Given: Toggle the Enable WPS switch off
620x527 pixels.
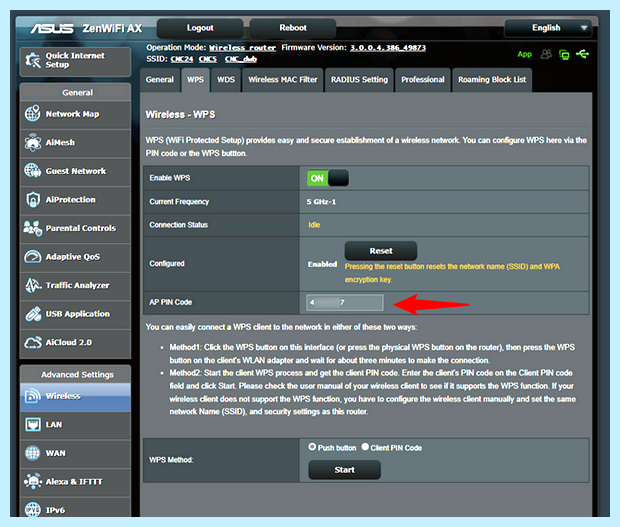Looking at the screenshot, I should [328, 178].
